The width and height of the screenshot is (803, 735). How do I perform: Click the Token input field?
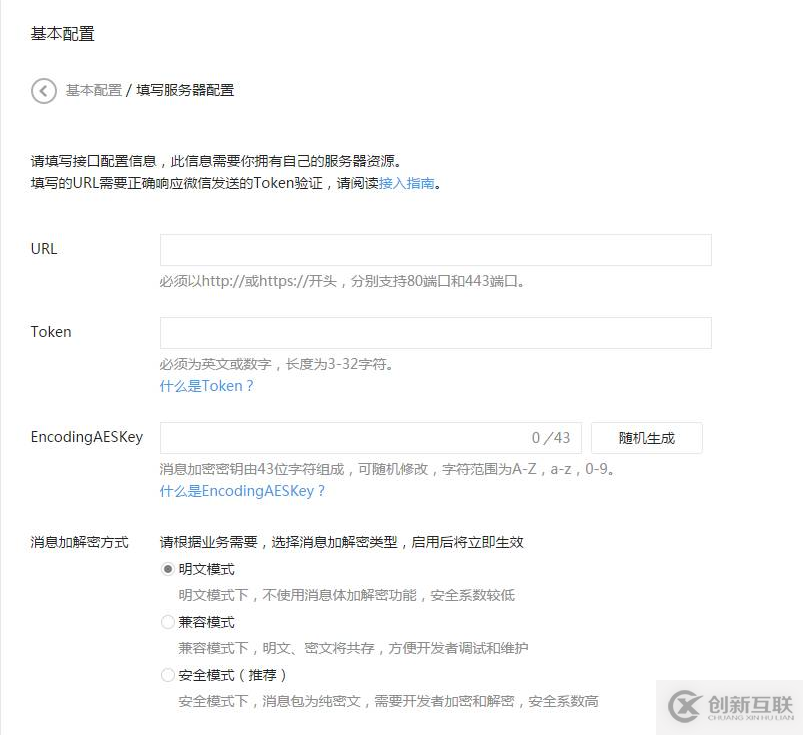tap(435, 332)
